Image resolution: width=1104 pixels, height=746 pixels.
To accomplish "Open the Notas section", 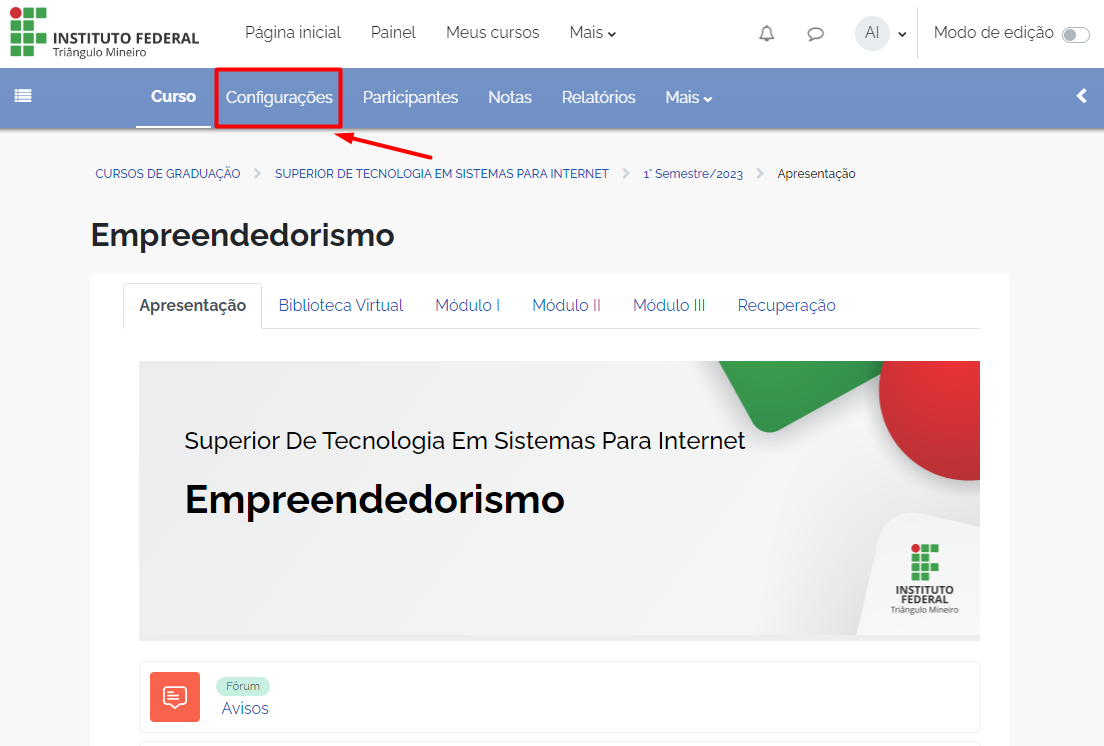I will coord(510,97).
